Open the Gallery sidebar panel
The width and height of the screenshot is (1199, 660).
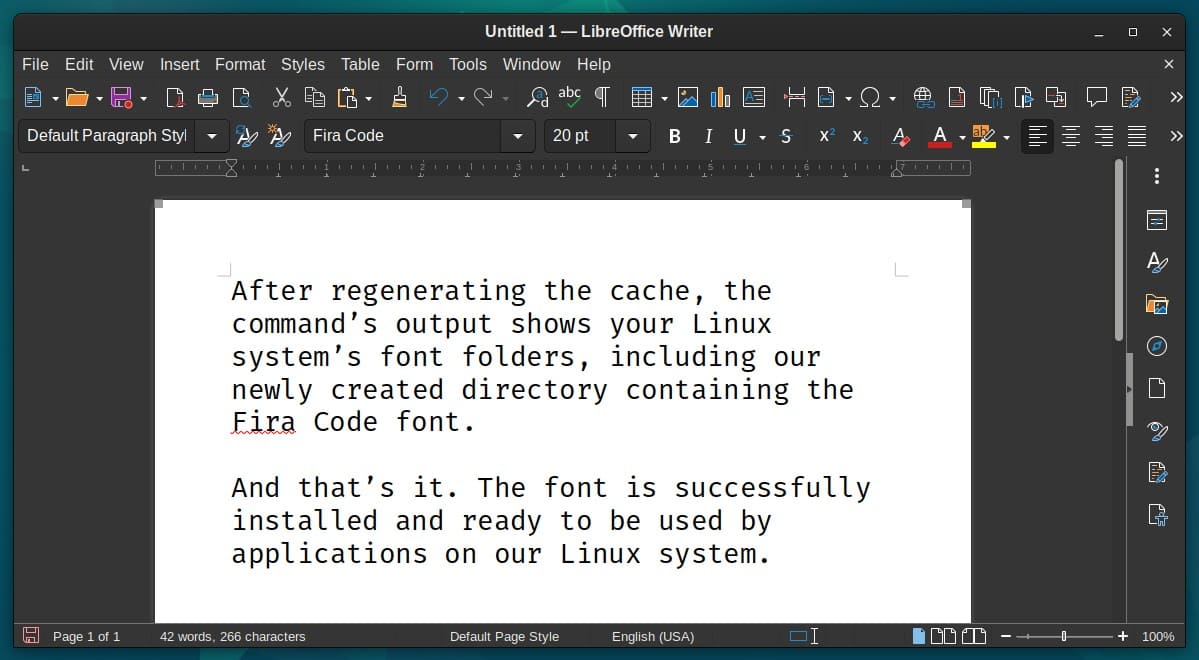coord(1156,304)
